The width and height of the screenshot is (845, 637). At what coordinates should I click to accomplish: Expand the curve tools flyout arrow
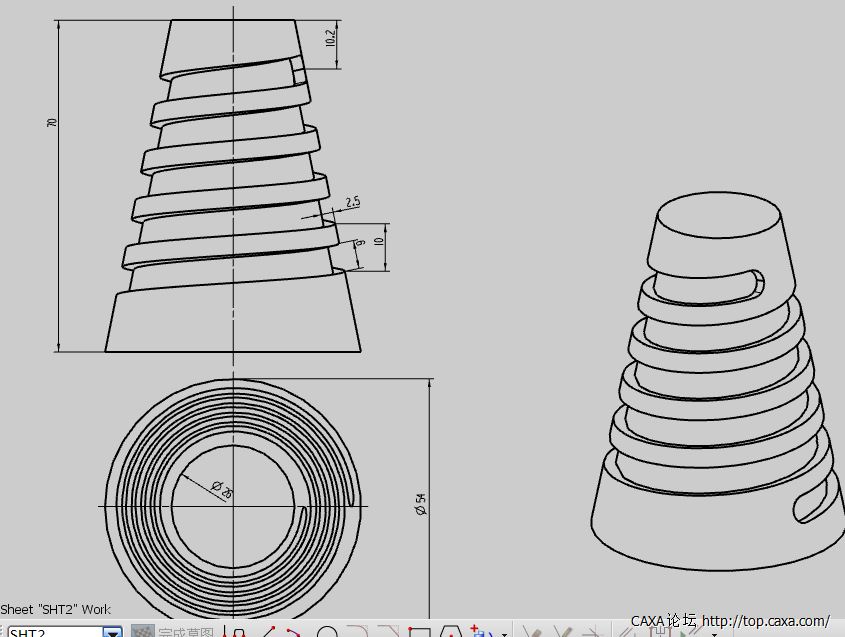(x=504, y=633)
